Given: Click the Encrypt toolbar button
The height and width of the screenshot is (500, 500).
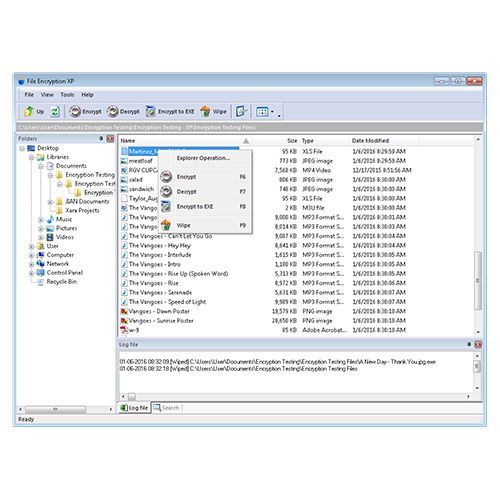Looking at the screenshot, I should (x=85, y=111).
